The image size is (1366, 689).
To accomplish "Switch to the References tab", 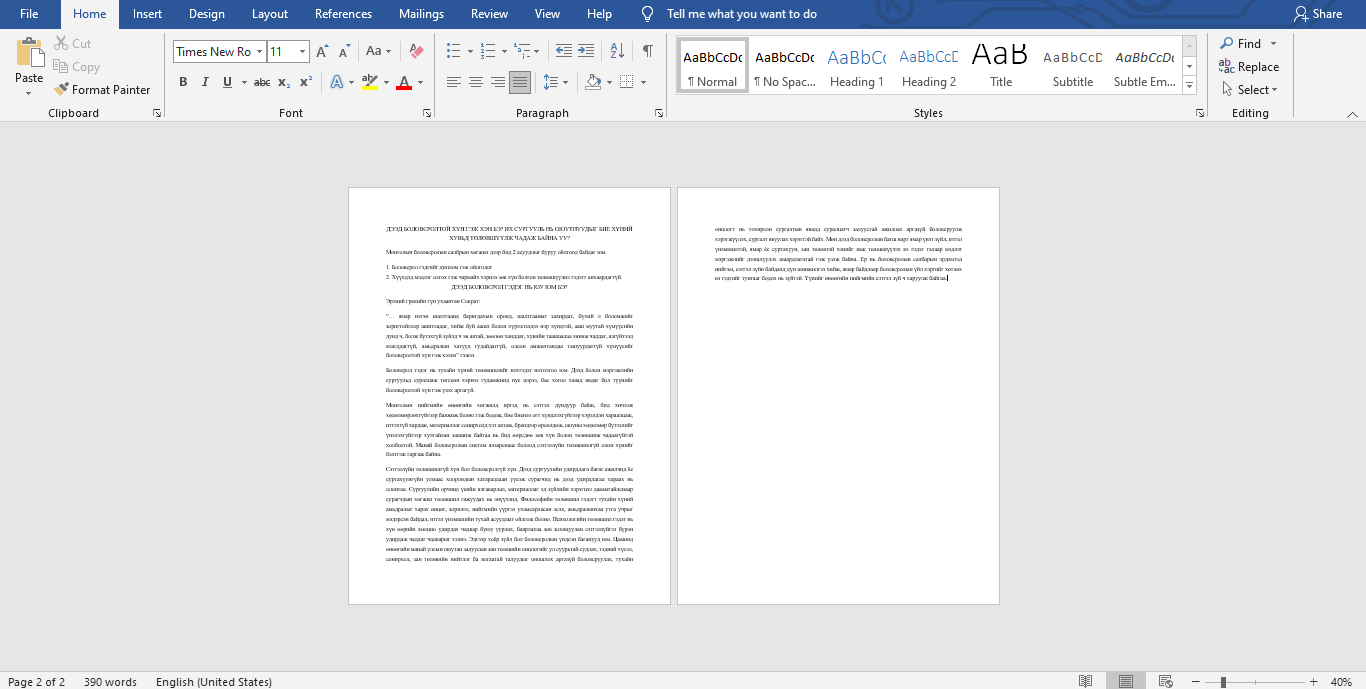I will pyautogui.click(x=343, y=14).
